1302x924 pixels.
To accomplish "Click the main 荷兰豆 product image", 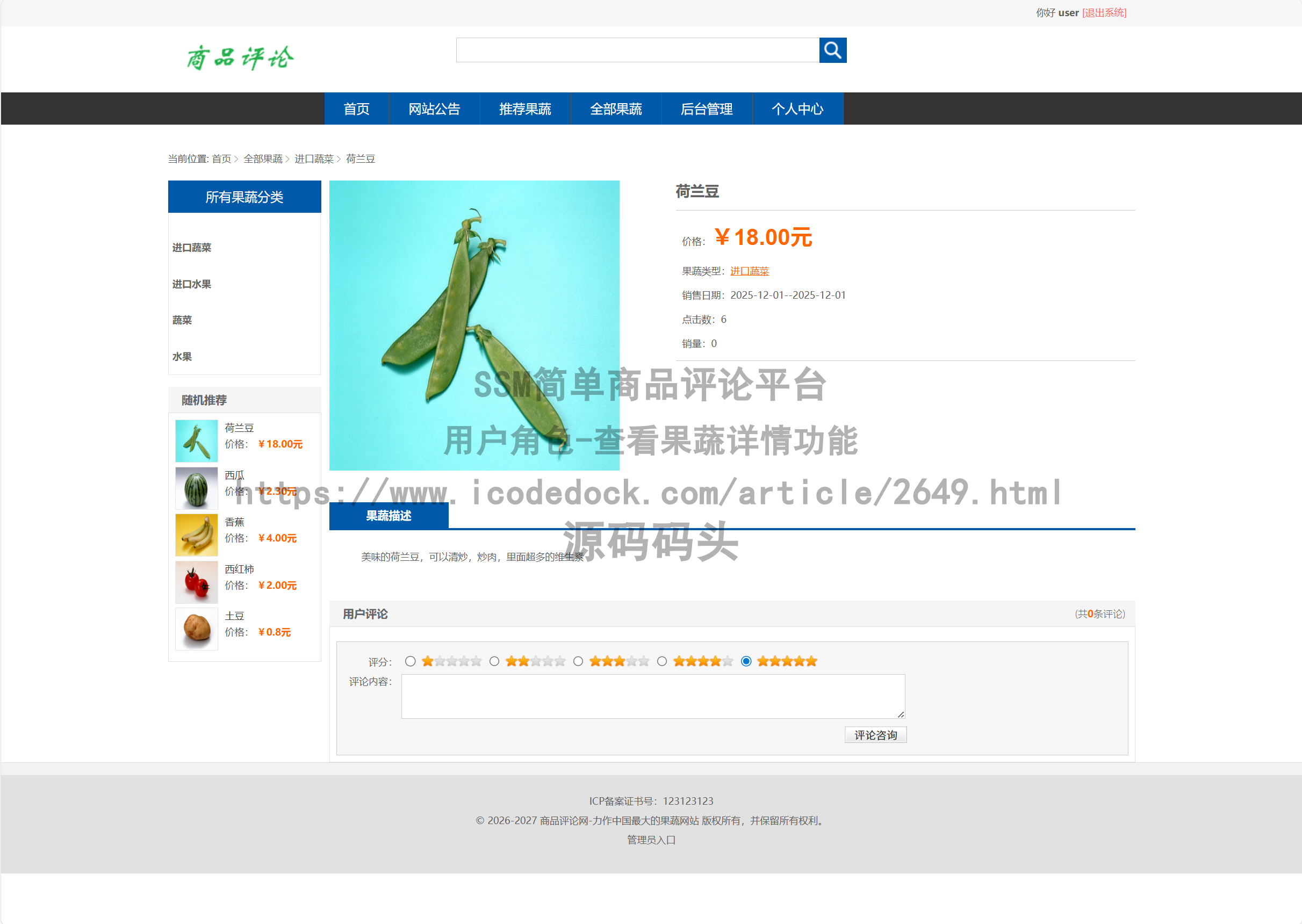I will 474,327.
